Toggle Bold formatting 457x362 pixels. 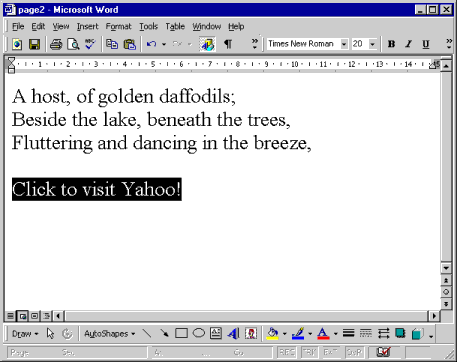392,44
